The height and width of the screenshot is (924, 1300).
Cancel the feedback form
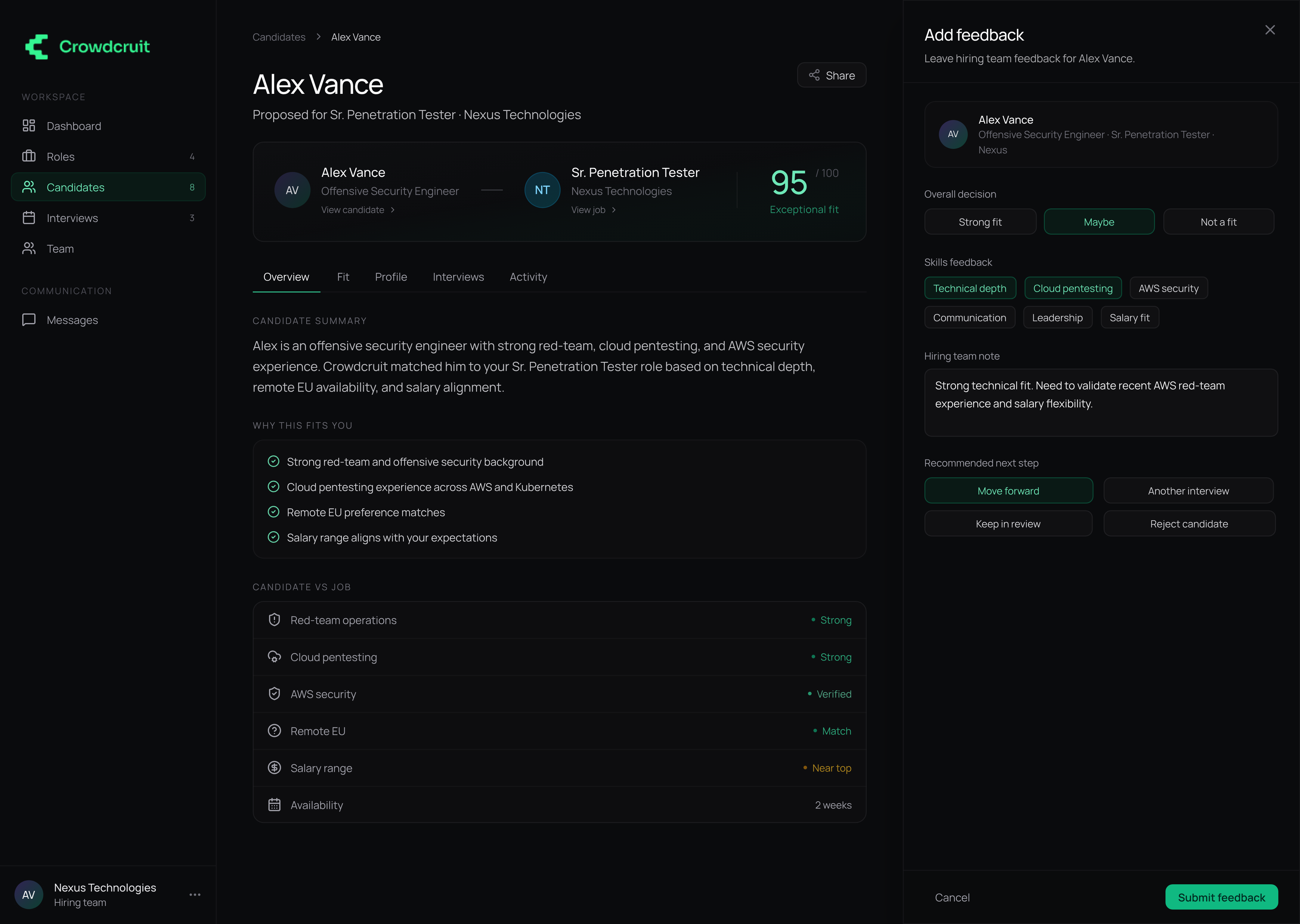(x=952, y=897)
